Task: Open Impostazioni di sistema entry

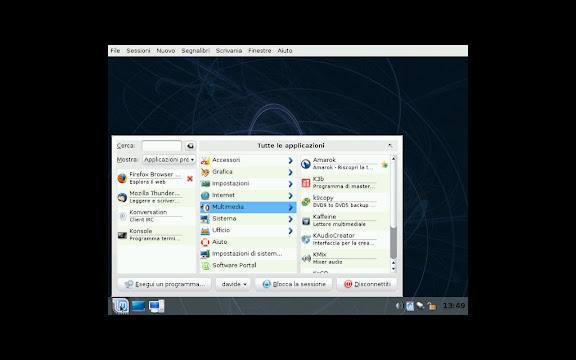Action: 248,254
